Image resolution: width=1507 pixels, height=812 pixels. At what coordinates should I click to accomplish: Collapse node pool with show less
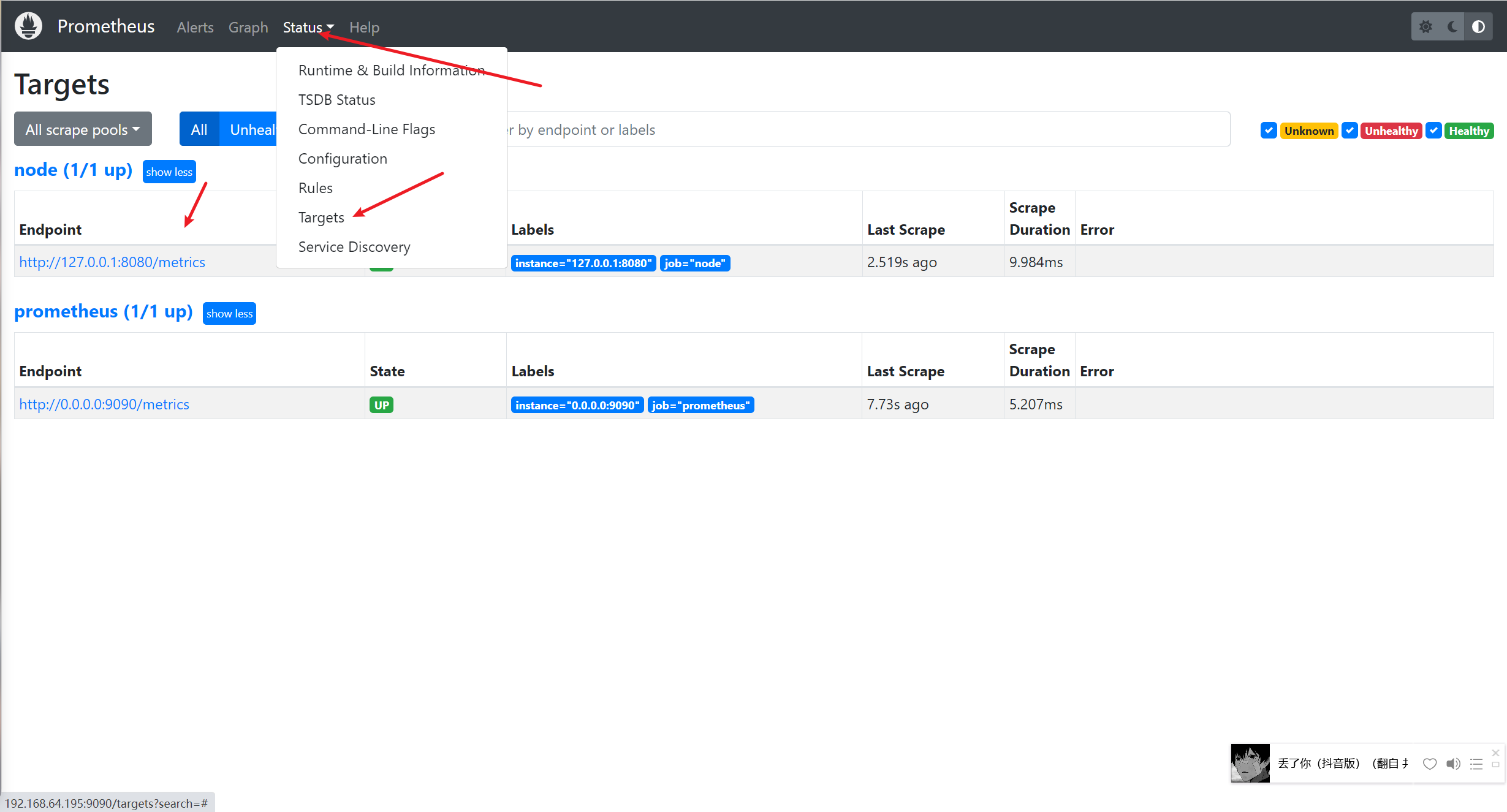(x=169, y=172)
